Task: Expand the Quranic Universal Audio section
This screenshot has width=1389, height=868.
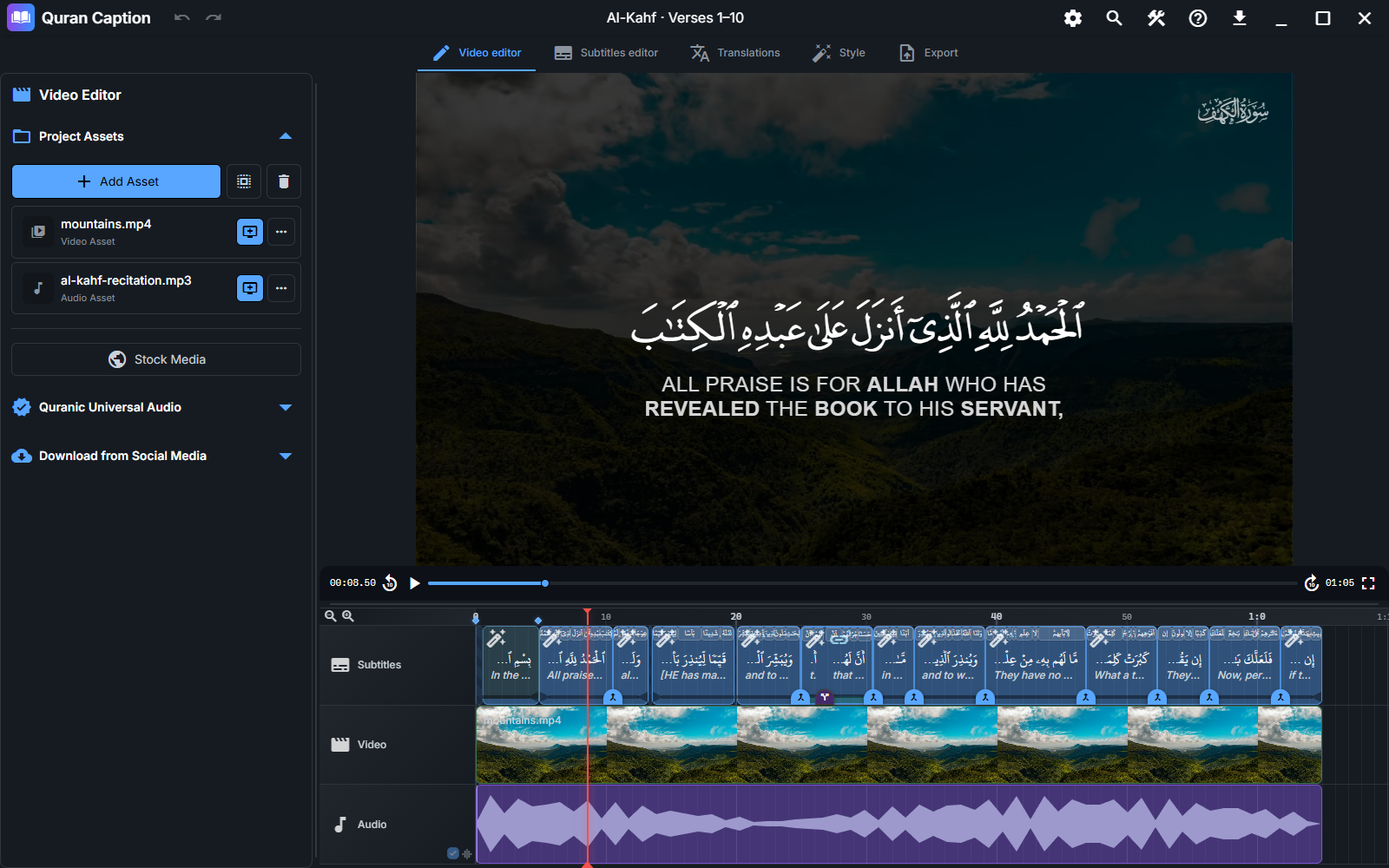Action: [x=286, y=407]
